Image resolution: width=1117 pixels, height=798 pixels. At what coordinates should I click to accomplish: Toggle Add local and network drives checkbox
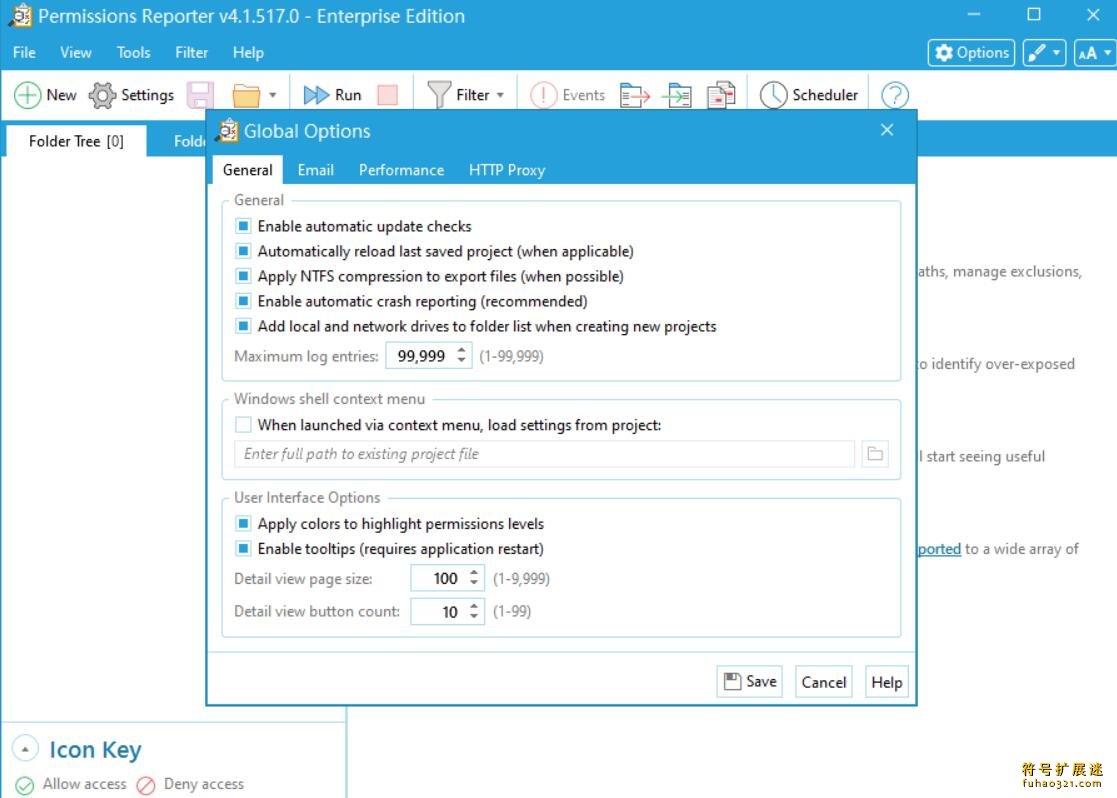pyautogui.click(x=243, y=326)
